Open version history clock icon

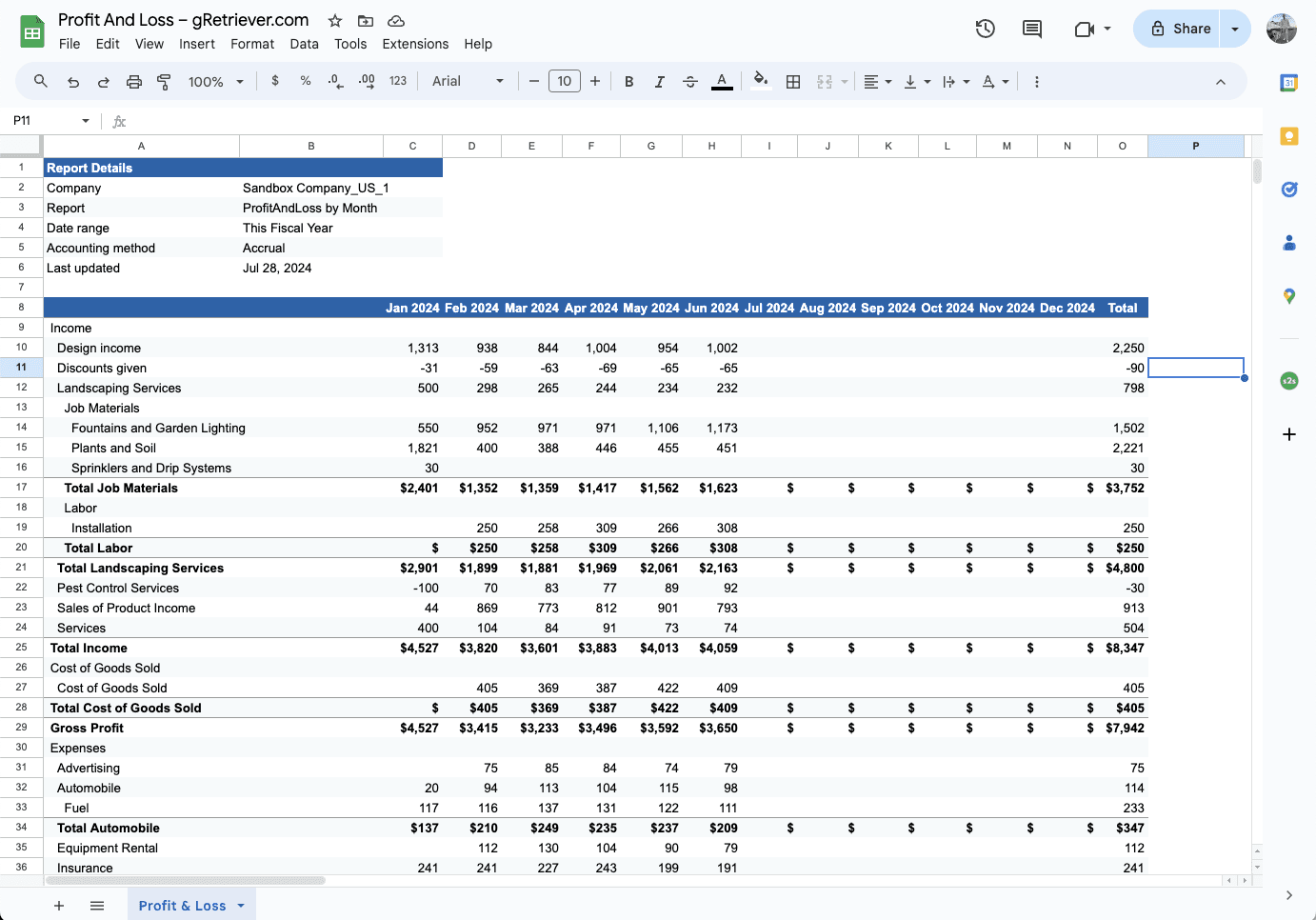pyautogui.click(x=986, y=29)
